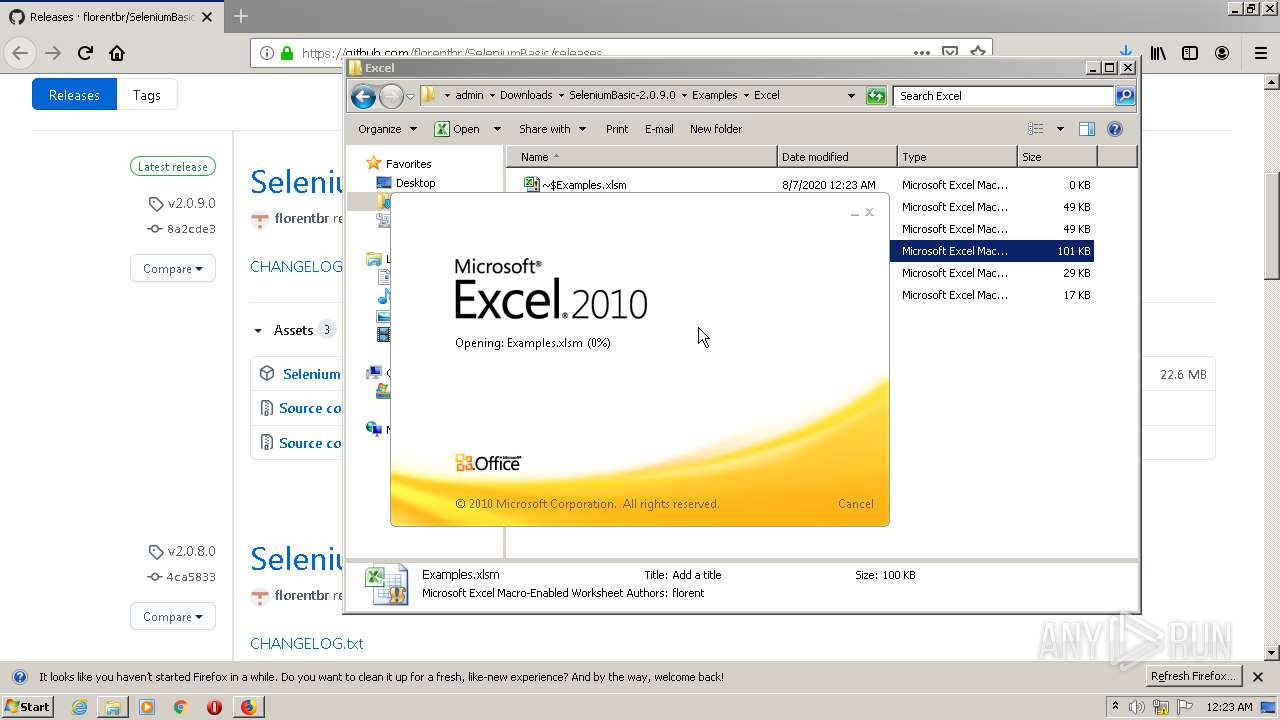Select the 17 KB file row
The image size is (1280, 720).
(x=992, y=295)
